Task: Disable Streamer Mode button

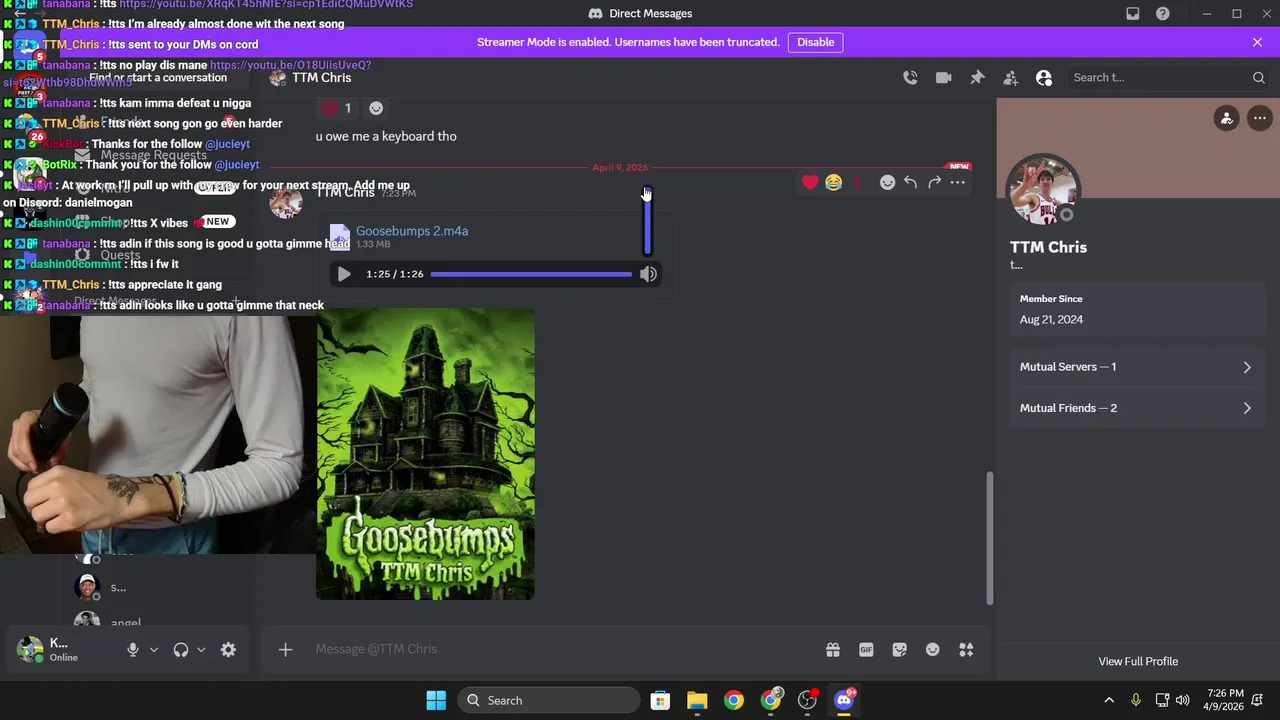Action: (816, 42)
